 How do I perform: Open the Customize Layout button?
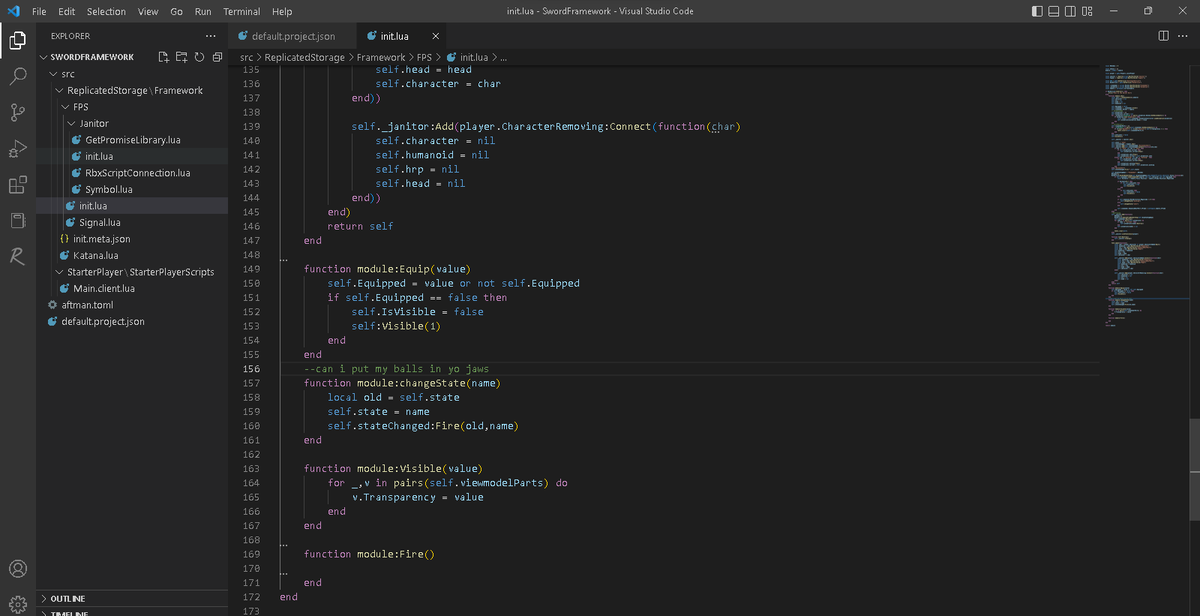click(1087, 11)
